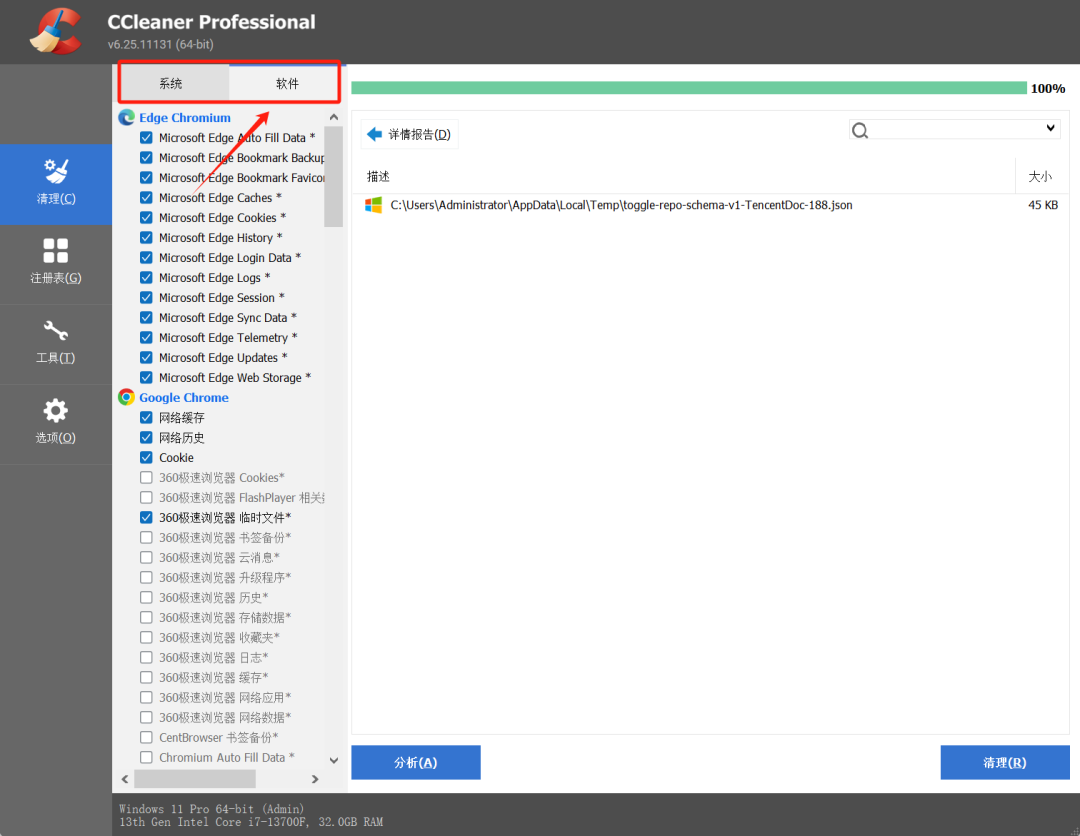Open the 选项(O) options section
This screenshot has height=836, width=1080.
56,424
